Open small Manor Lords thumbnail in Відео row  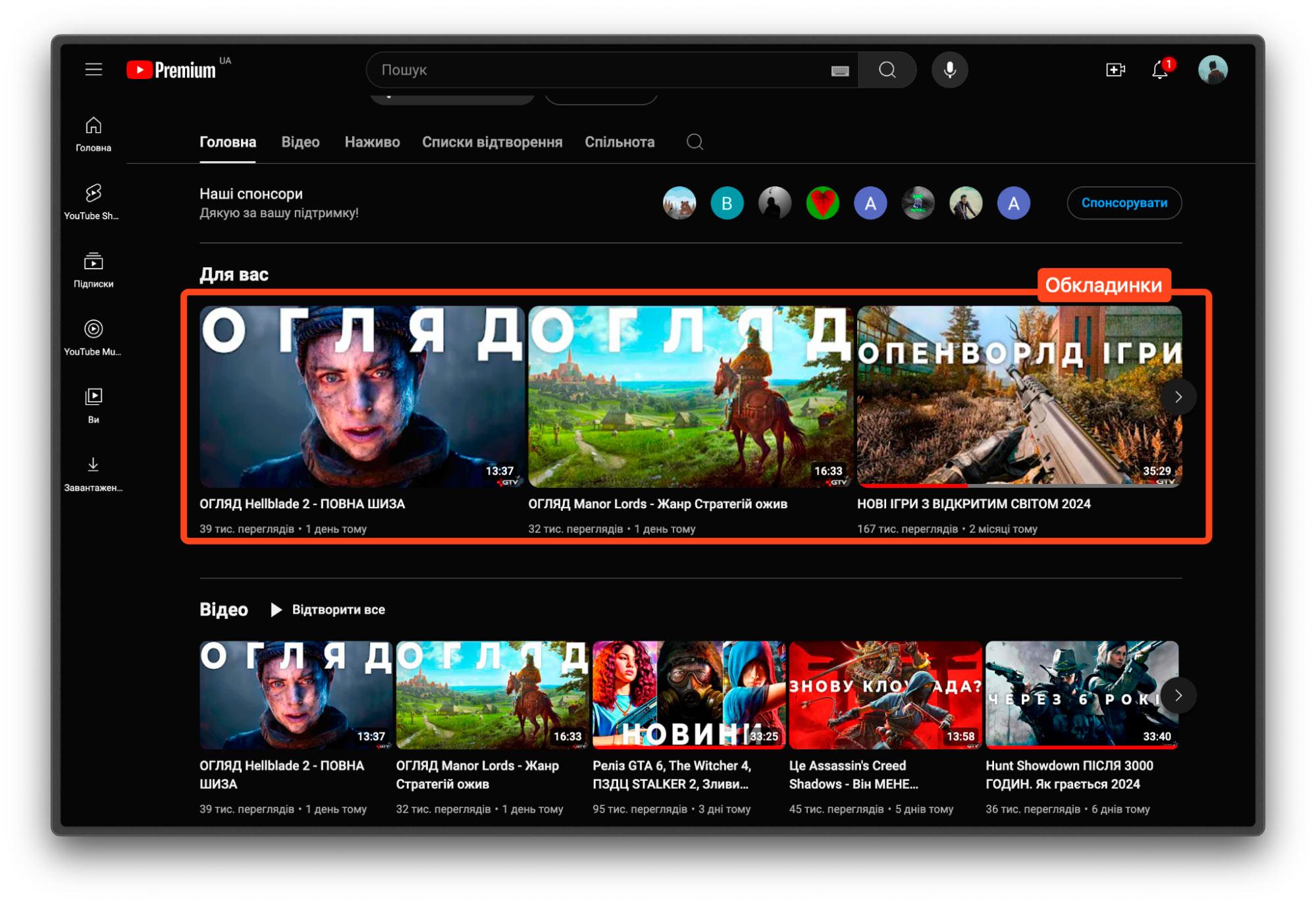(492, 695)
